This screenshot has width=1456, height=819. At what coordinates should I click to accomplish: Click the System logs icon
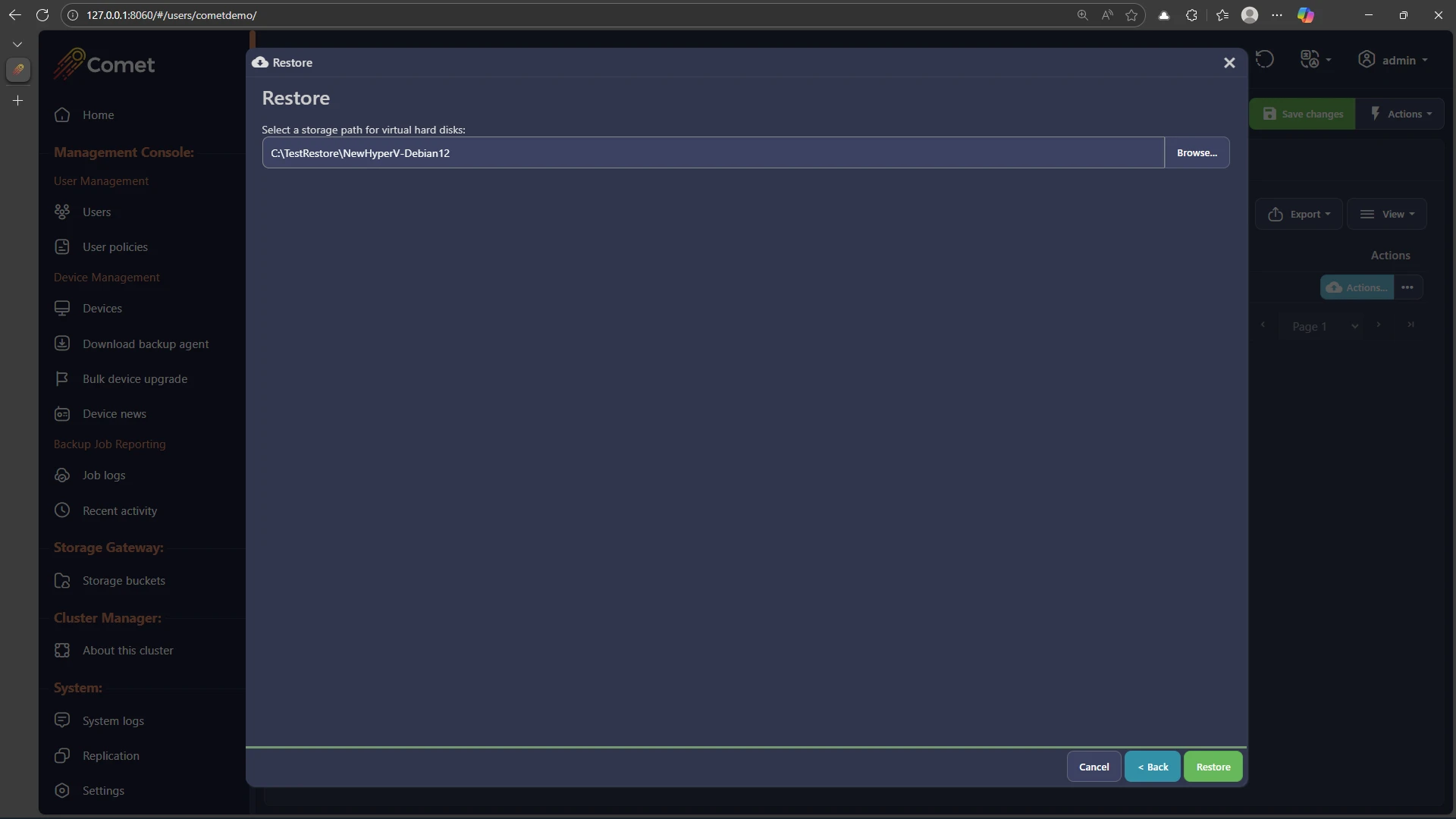[62, 720]
